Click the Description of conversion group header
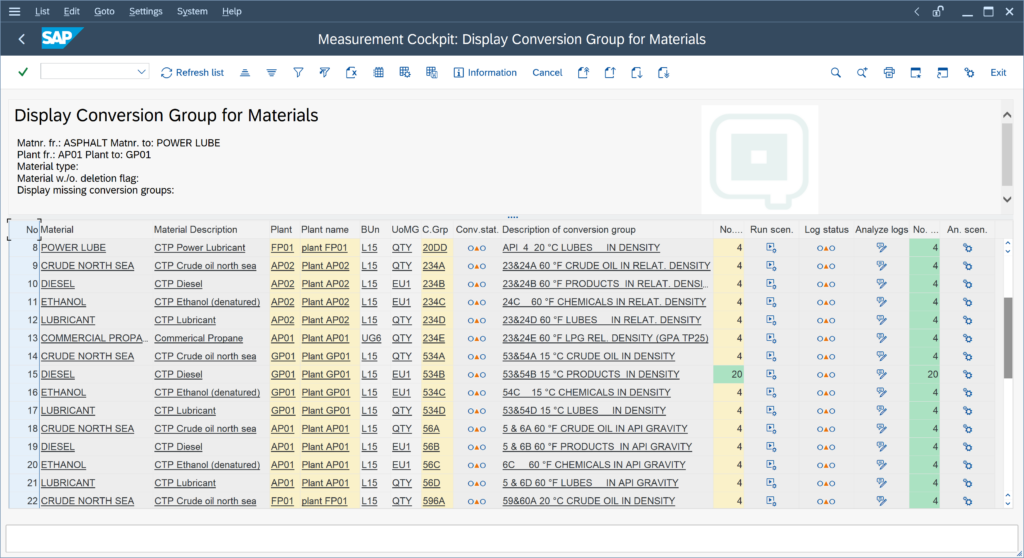This screenshot has width=1024, height=558. click(569, 229)
